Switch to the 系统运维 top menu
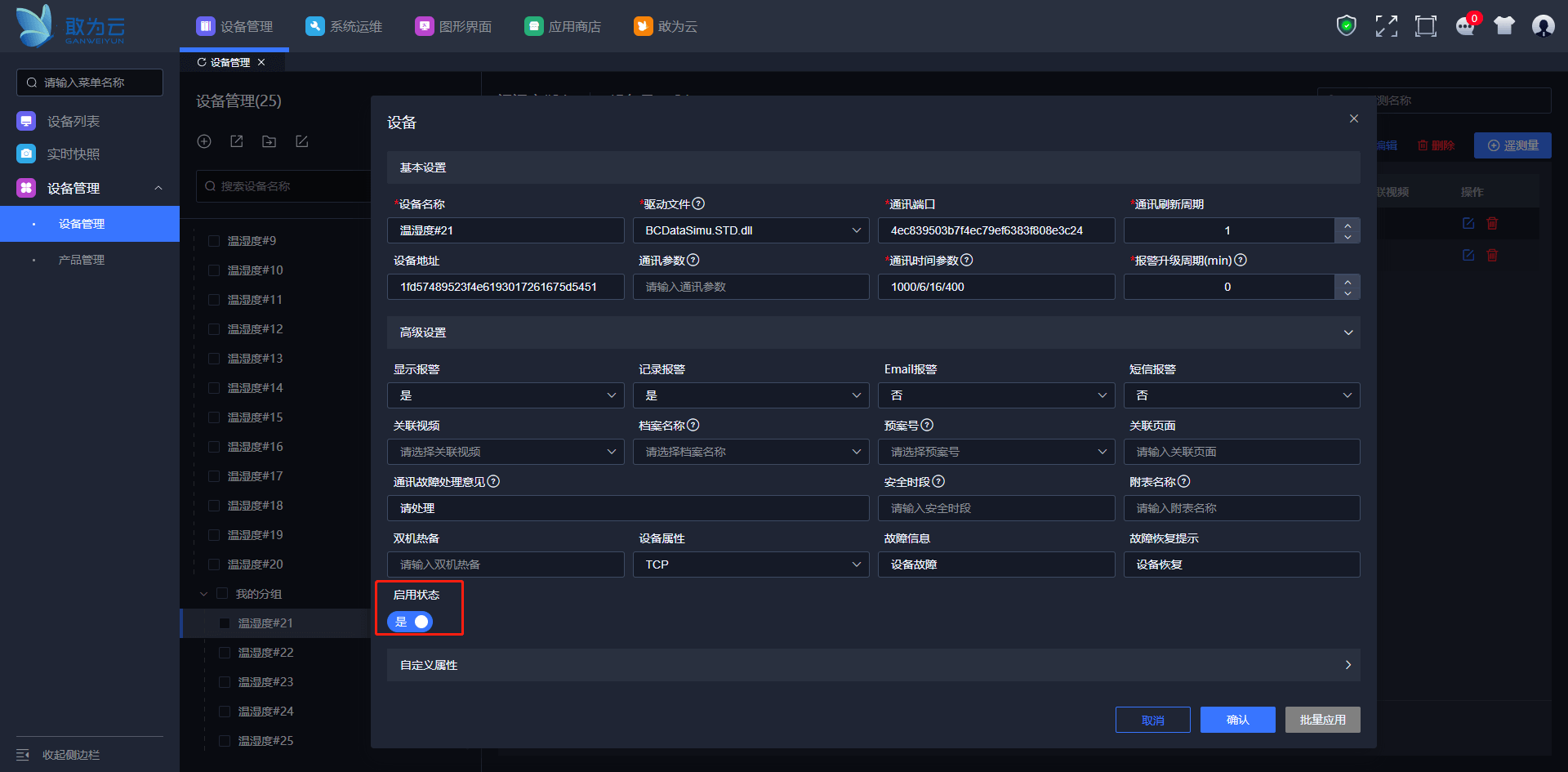The height and width of the screenshot is (772, 1568). click(344, 26)
